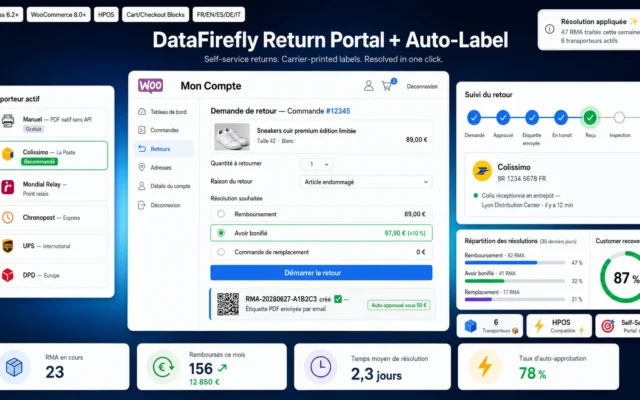Click the Mondial Relay logo icon
Image resolution: width=640 pixels, height=400 pixels.
pos(8,187)
